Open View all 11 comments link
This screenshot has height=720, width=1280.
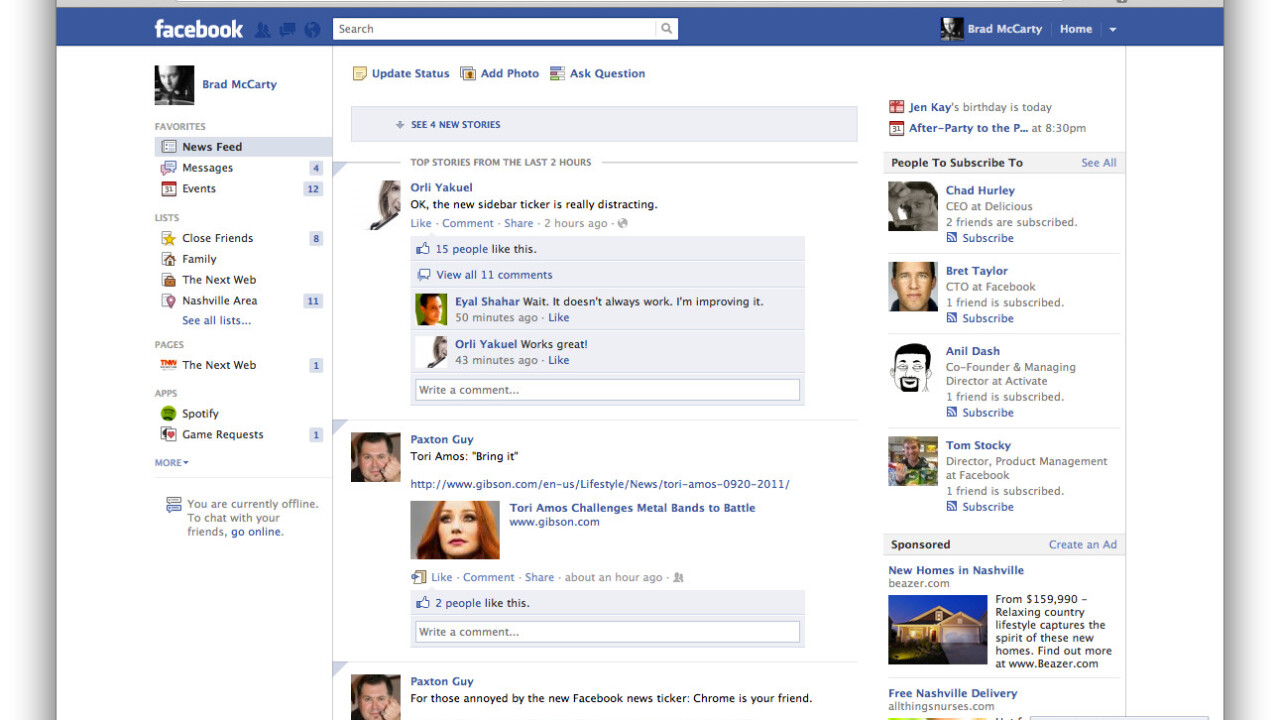tap(494, 275)
